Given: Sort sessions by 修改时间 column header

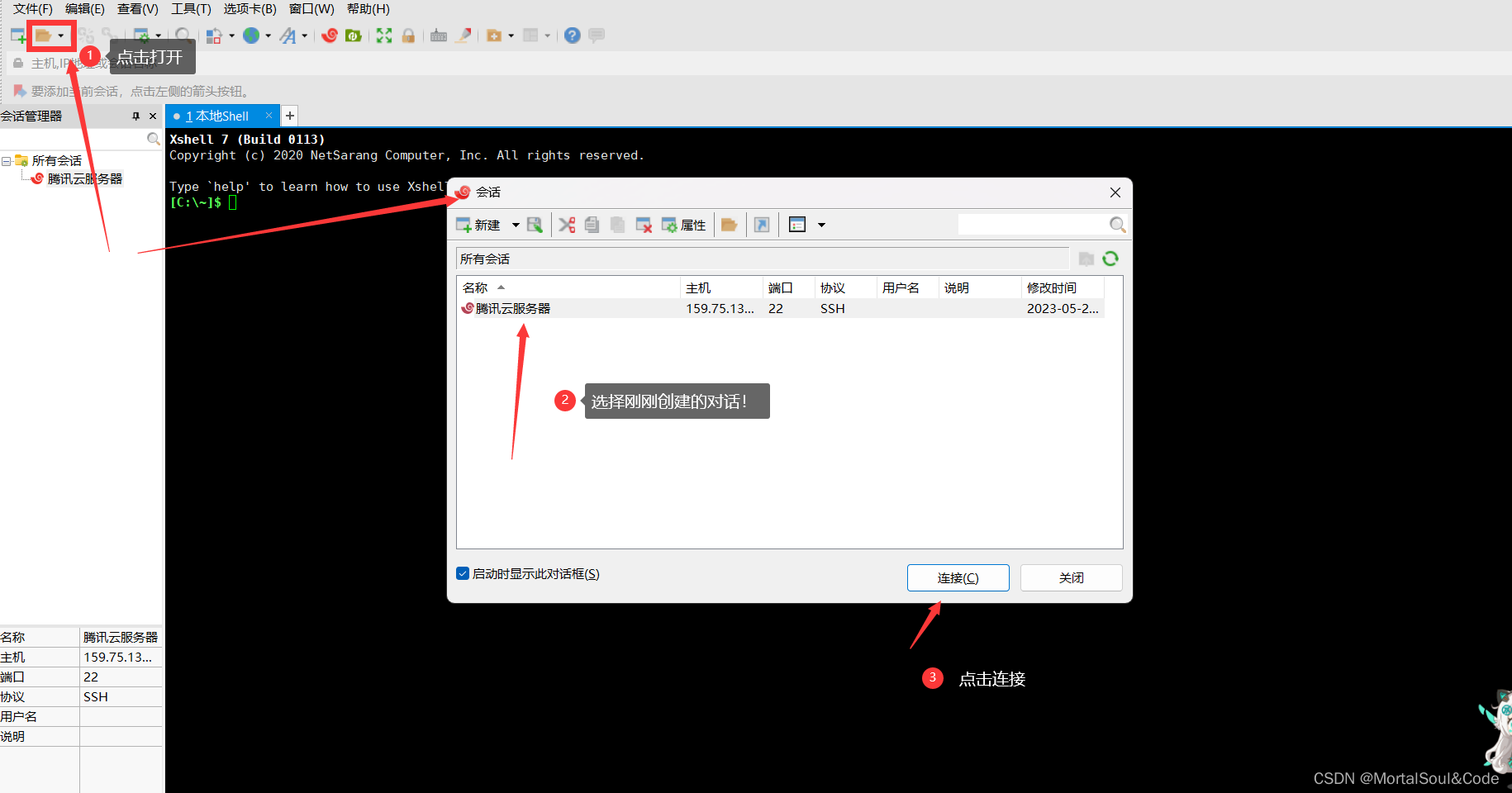Looking at the screenshot, I should (1063, 288).
